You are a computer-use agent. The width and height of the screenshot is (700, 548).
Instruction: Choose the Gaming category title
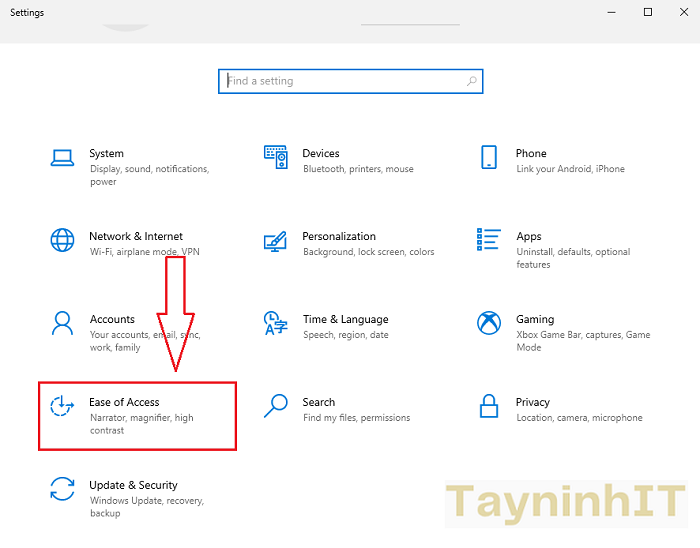pos(535,319)
